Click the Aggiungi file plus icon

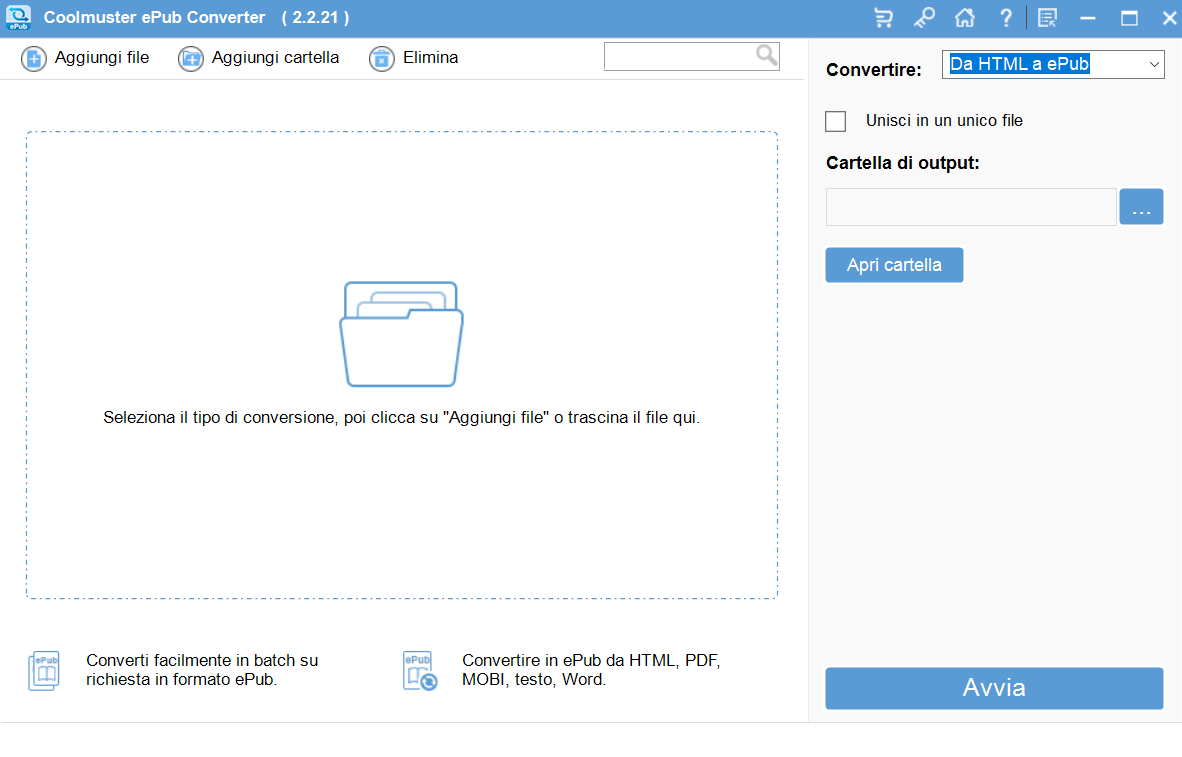pos(33,59)
